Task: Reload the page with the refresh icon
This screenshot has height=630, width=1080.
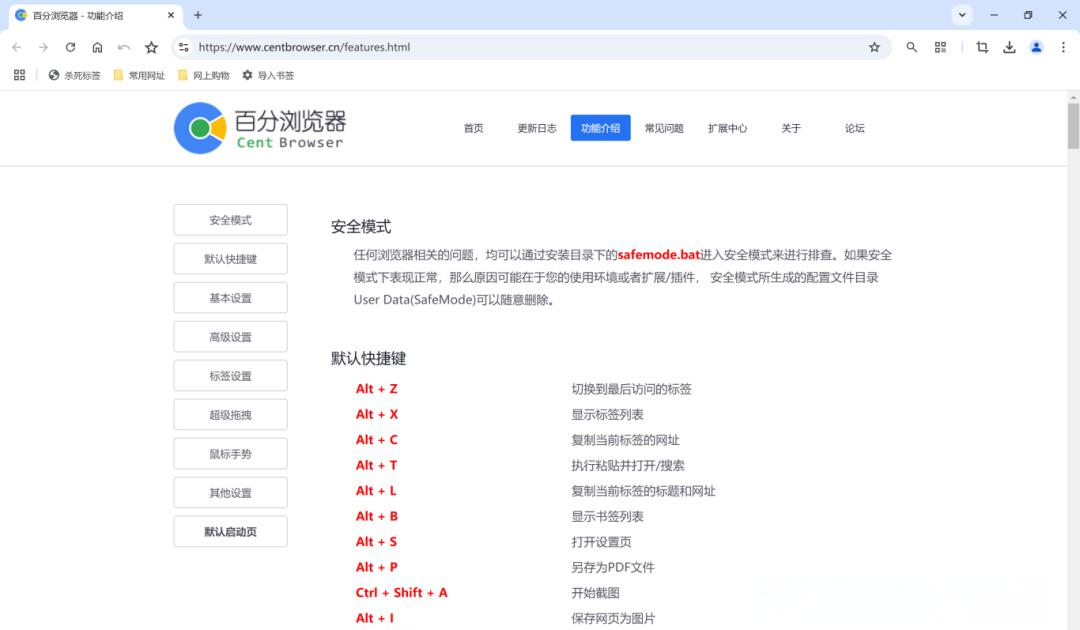Action: (x=70, y=47)
